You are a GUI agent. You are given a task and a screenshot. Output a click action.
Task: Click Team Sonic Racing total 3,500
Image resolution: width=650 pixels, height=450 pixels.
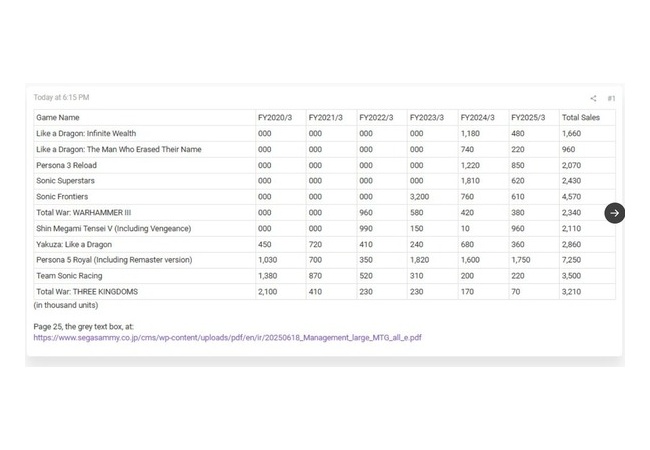pyautogui.click(x=571, y=276)
